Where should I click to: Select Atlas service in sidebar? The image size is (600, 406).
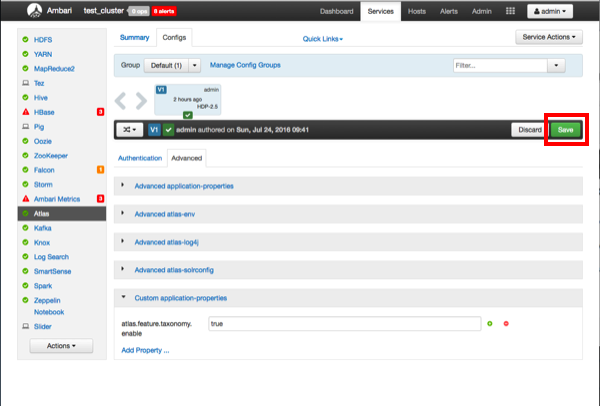click(62, 214)
